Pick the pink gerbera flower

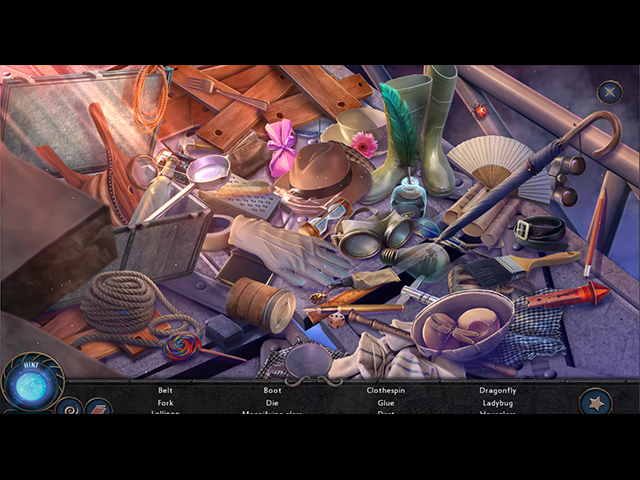(x=364, y=145)
